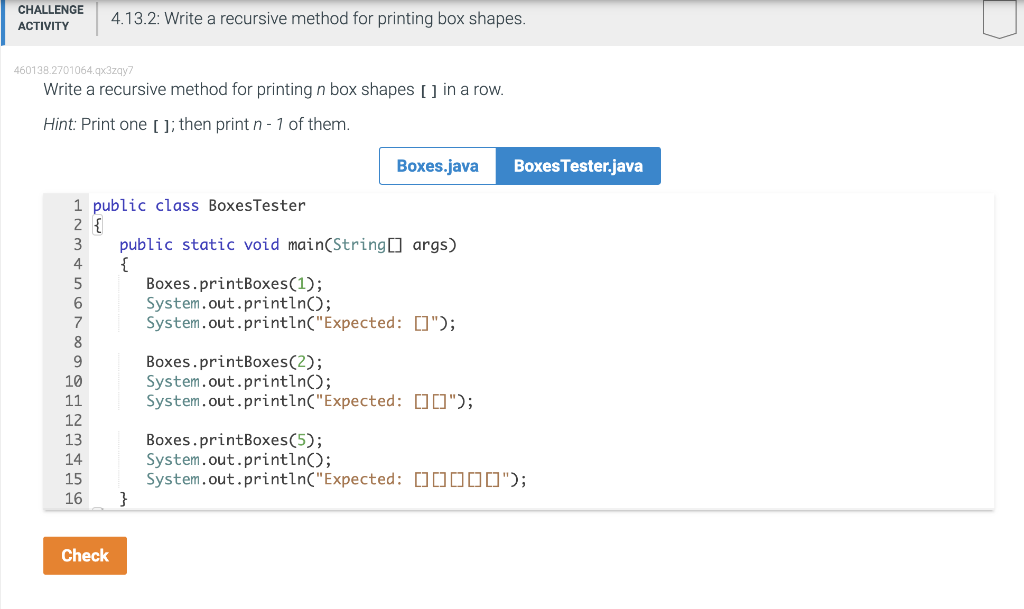Image resolution: width=1024 pixels, height=609 pixels.
Task: Click the closing brace on line 16
Action: 124,498
